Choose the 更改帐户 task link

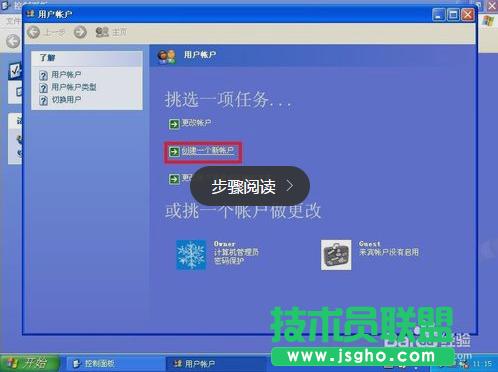pyautogui.click(x=196, y=123)
